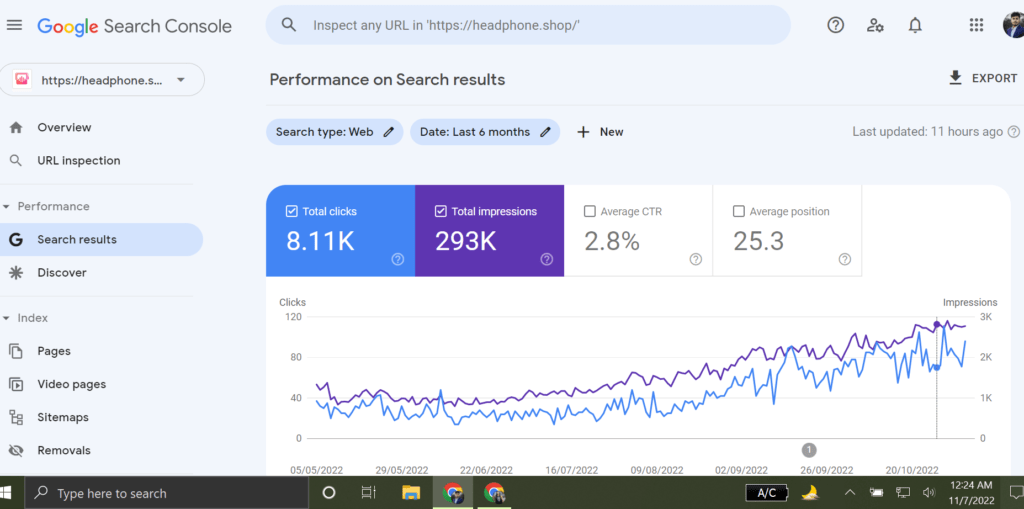This screenshot has height=509, width=1024.
Task: Click the 8.11K total clicks value
Action: point(320,242)
